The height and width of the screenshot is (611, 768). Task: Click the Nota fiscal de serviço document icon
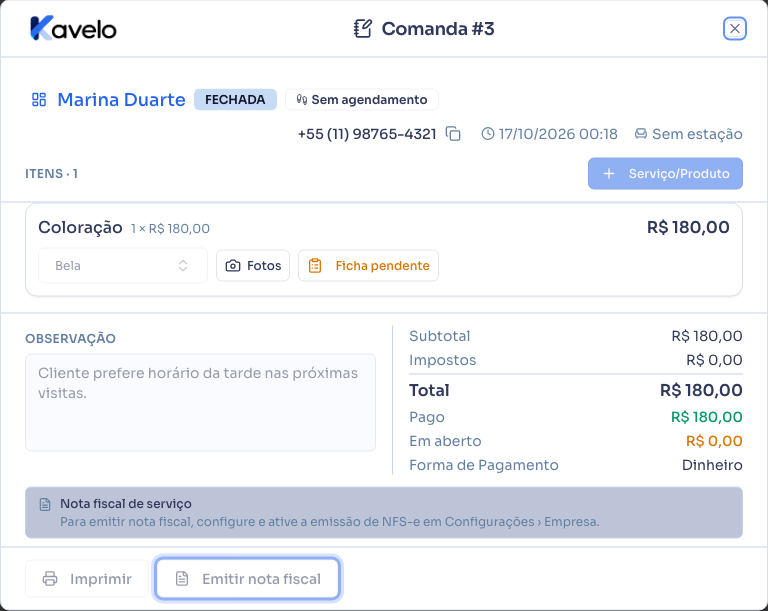(x=45, y=504)
